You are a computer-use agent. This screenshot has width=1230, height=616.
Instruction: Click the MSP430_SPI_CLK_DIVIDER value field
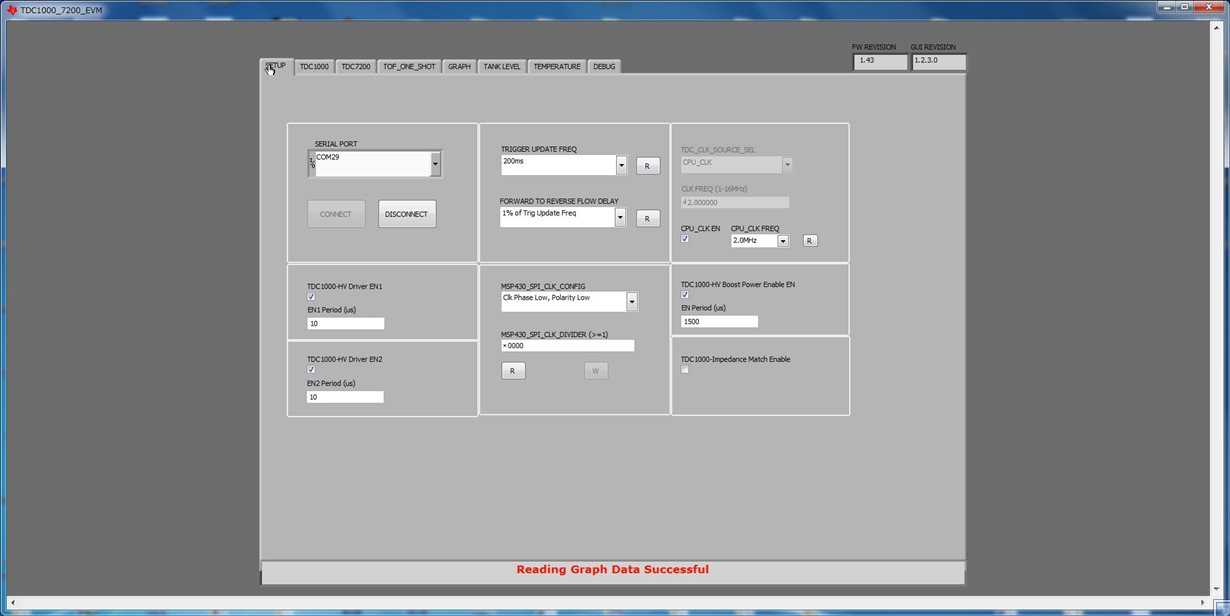click(x=567, y=346)
